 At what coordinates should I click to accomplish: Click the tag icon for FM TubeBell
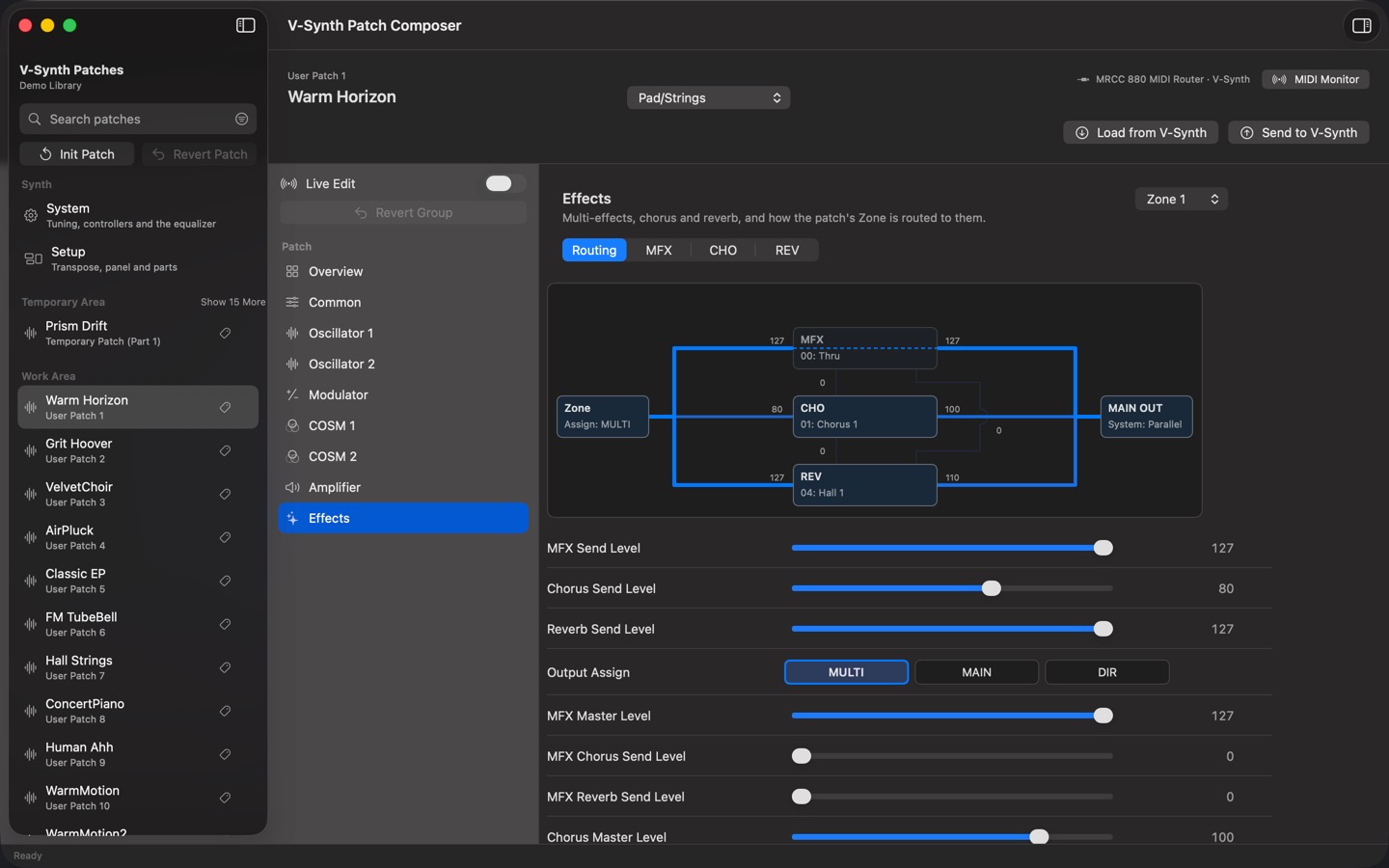(x=225, y=624)
